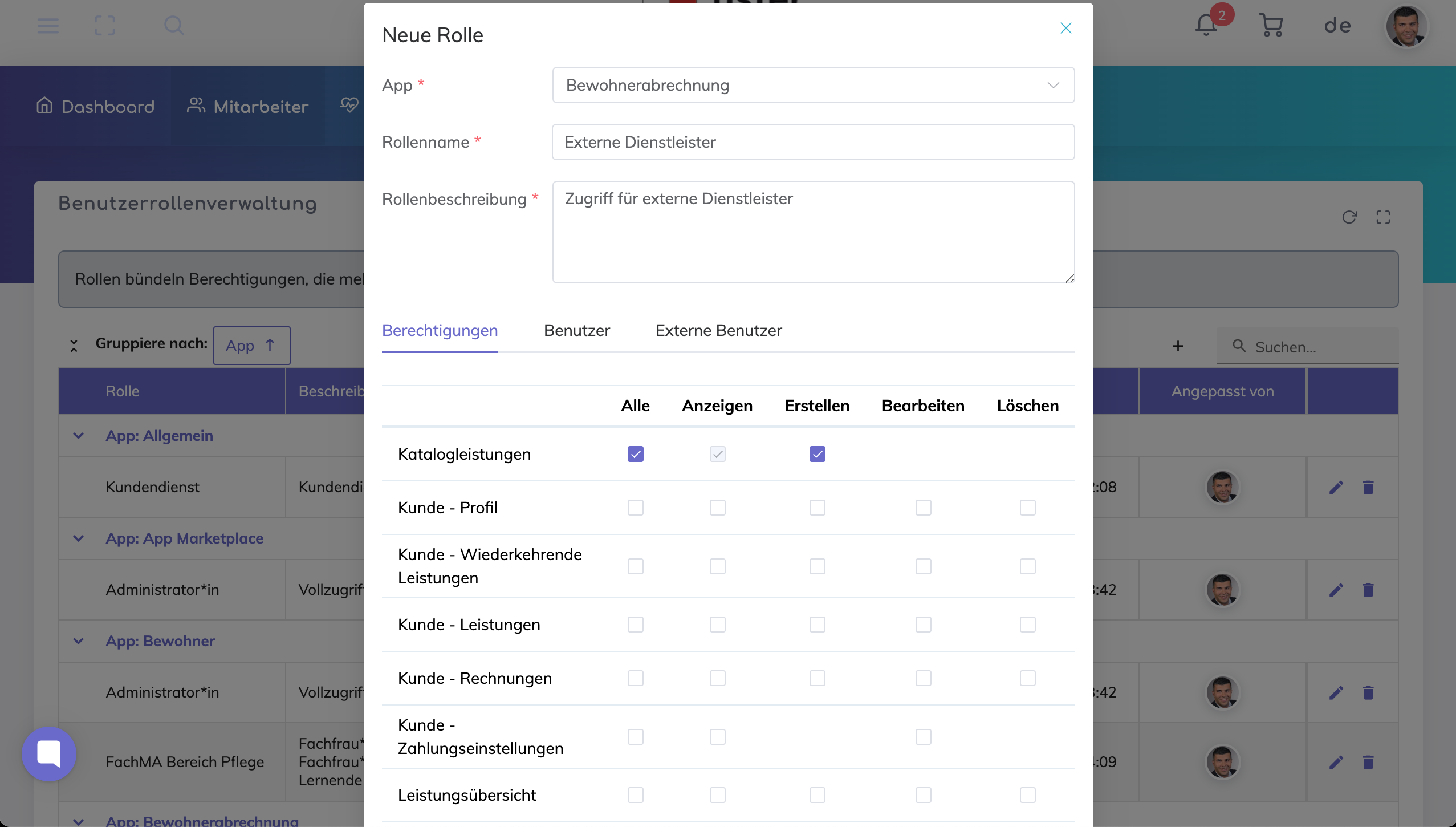1456x827 pixels.
Task: Open the chat widget bubble
Action: tap(49, 753)
